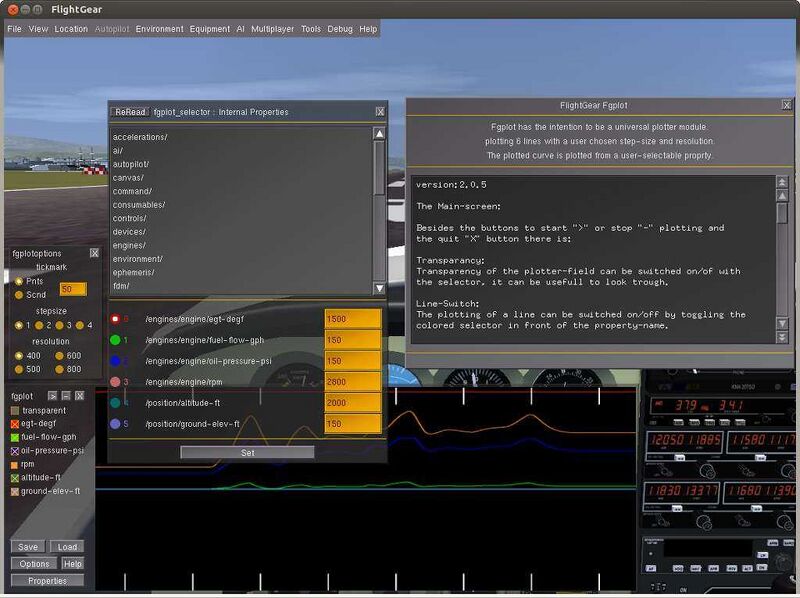Close the FlightGear Fgplot help window

(787, 105)
